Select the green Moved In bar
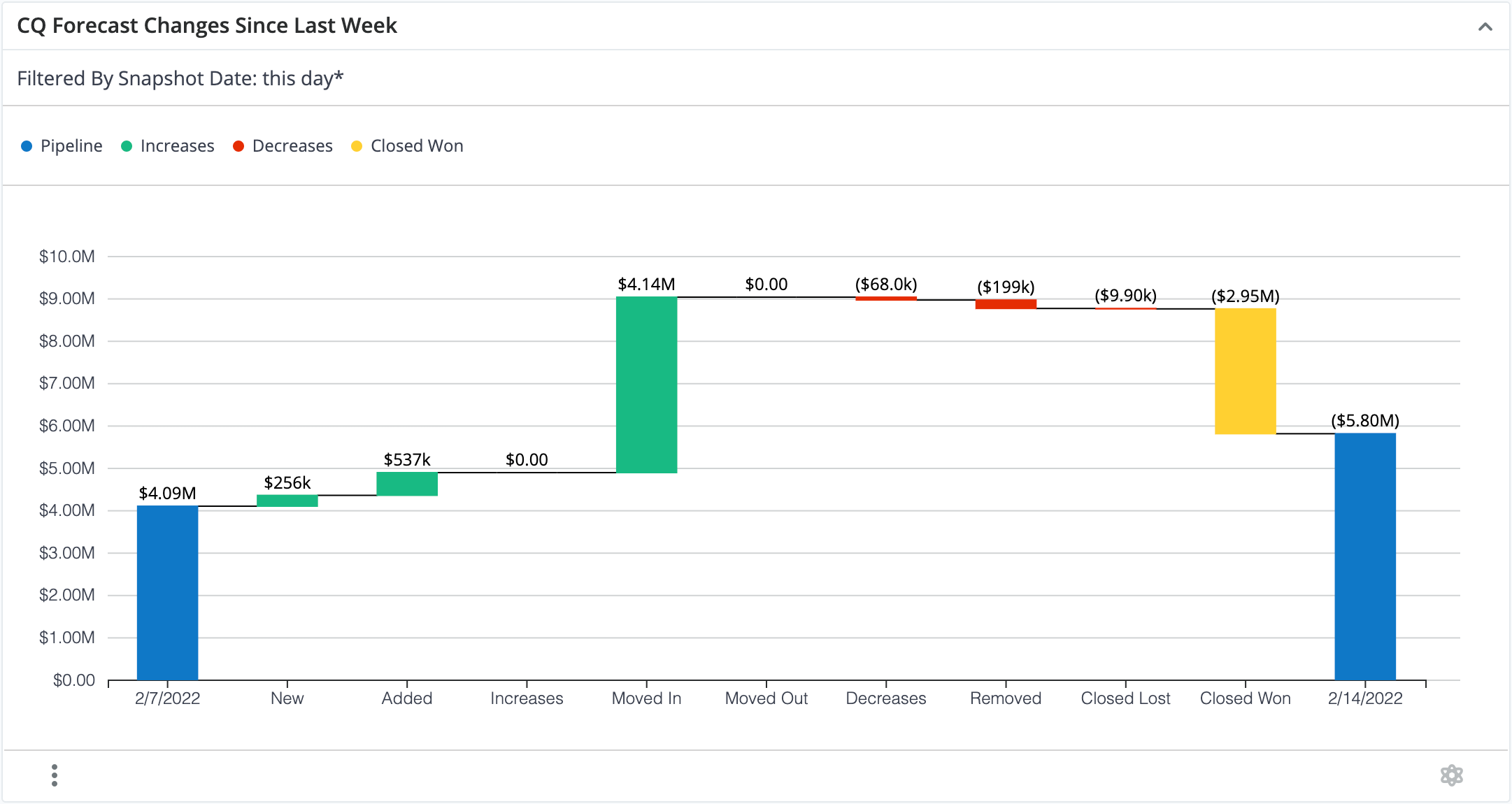This screenshot has width=1512, height=804. click(646, 385)
